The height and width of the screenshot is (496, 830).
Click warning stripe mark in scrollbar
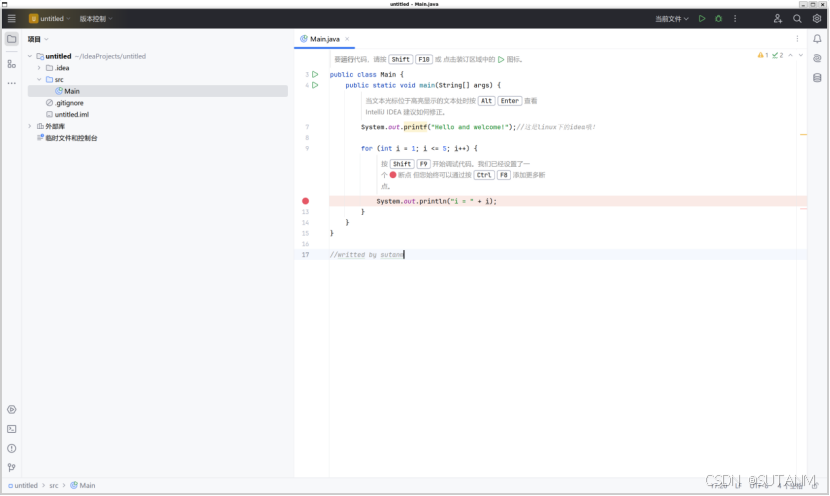pos(804,135)
